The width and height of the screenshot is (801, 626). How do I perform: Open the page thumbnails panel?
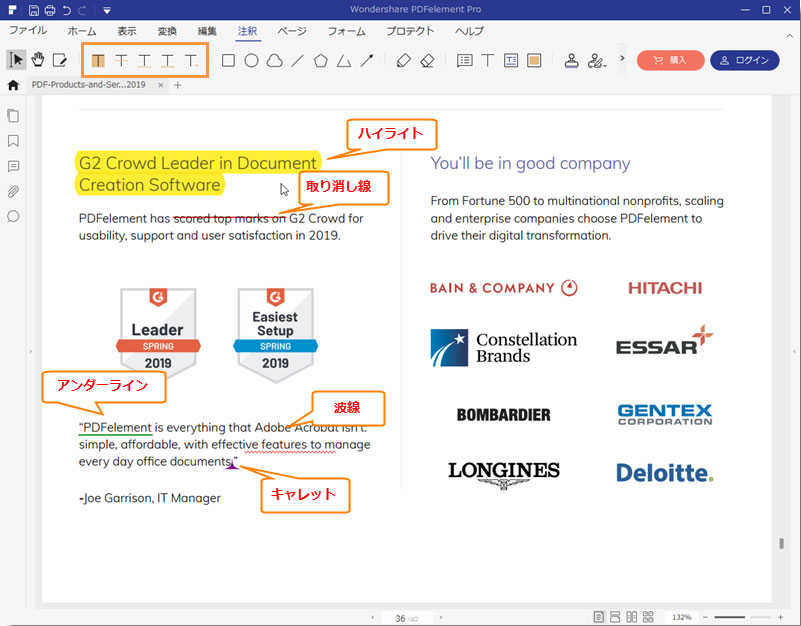coord(13,116)
